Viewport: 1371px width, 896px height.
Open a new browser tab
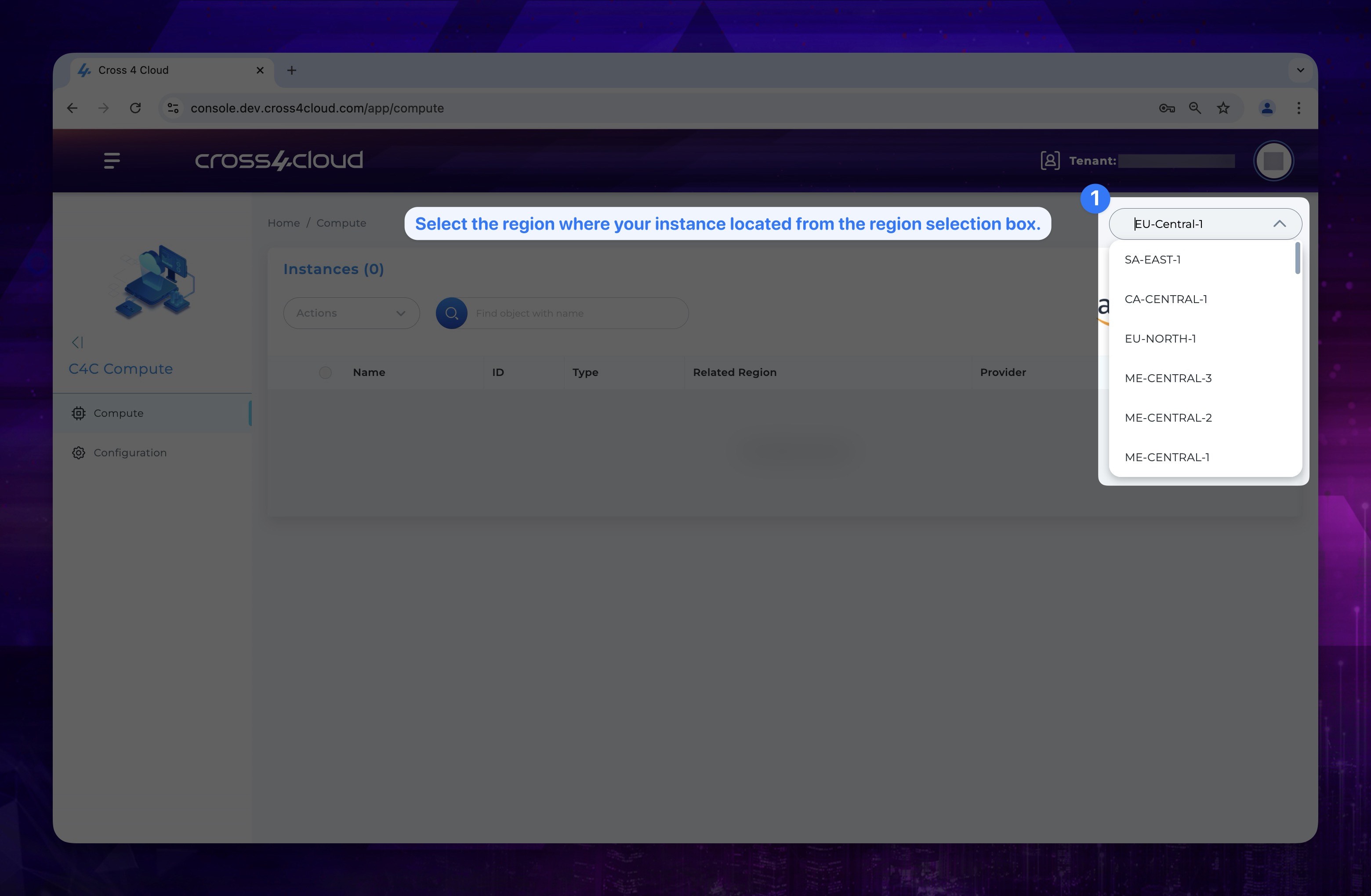pyautogui.click(x=291, y=70)
